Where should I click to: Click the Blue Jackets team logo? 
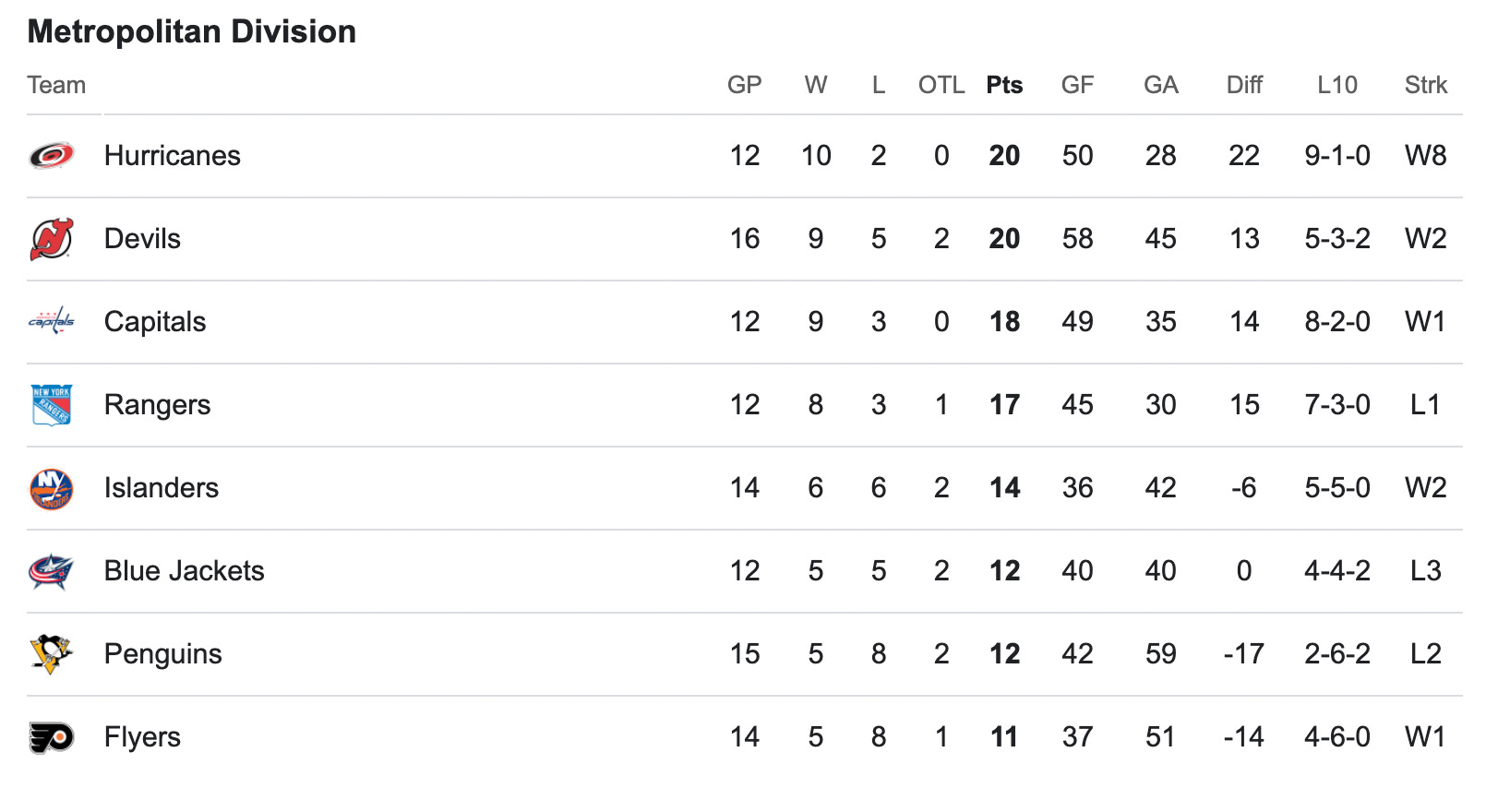(52, 571)
